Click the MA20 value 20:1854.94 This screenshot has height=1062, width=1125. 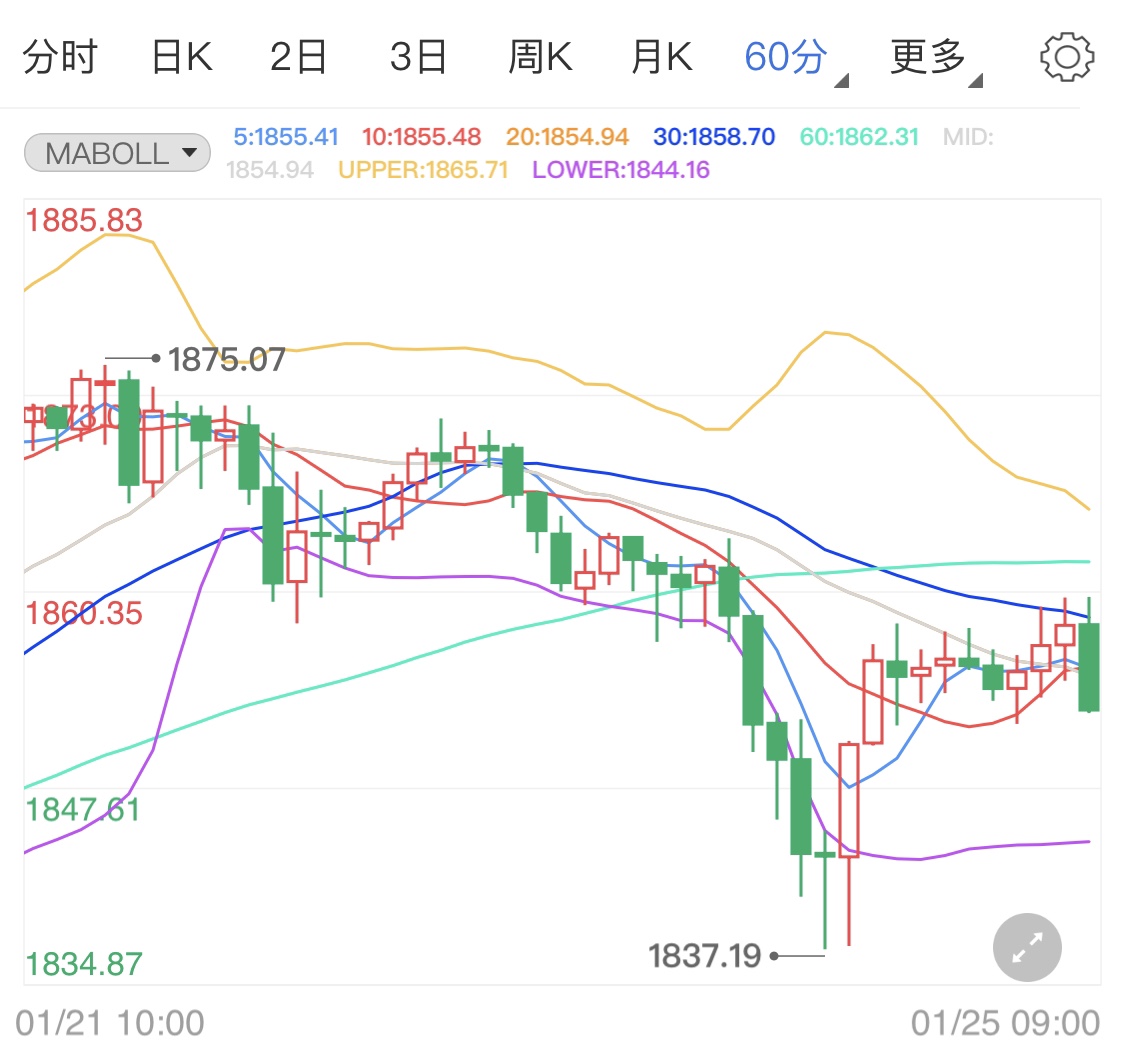(x=567, y=136)
